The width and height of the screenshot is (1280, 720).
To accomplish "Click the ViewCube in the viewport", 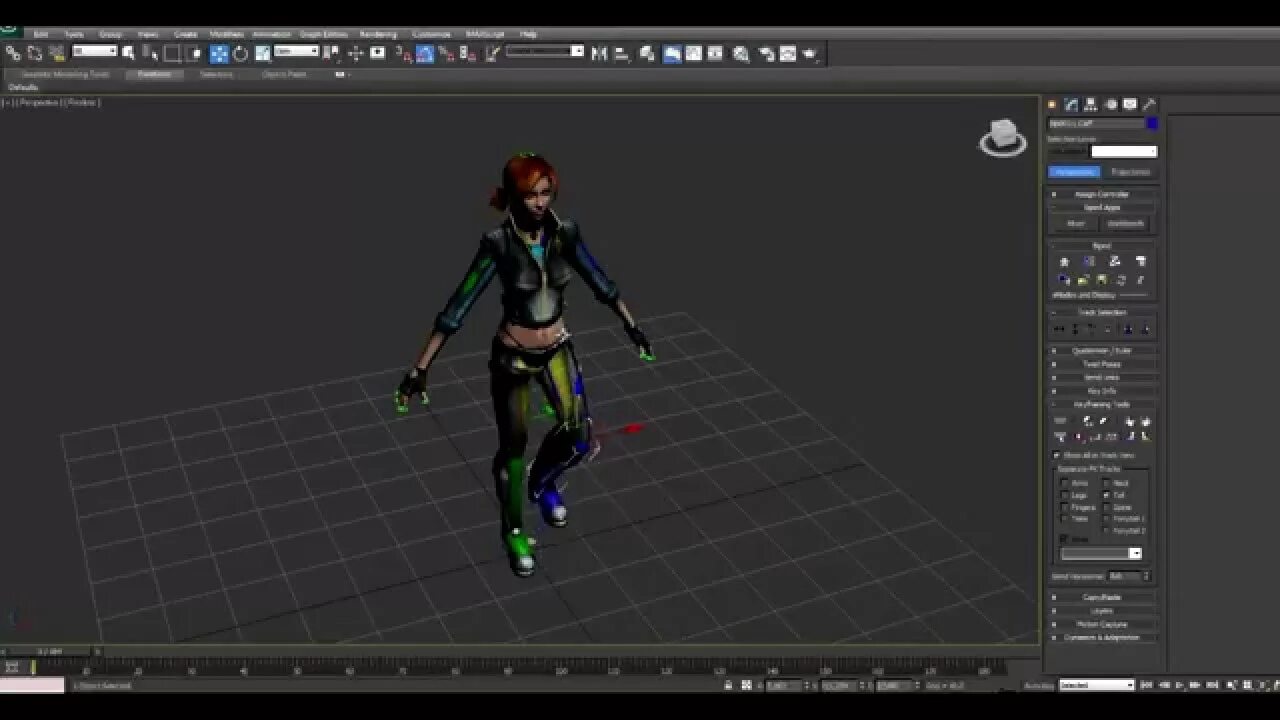I will (1002, 138).
